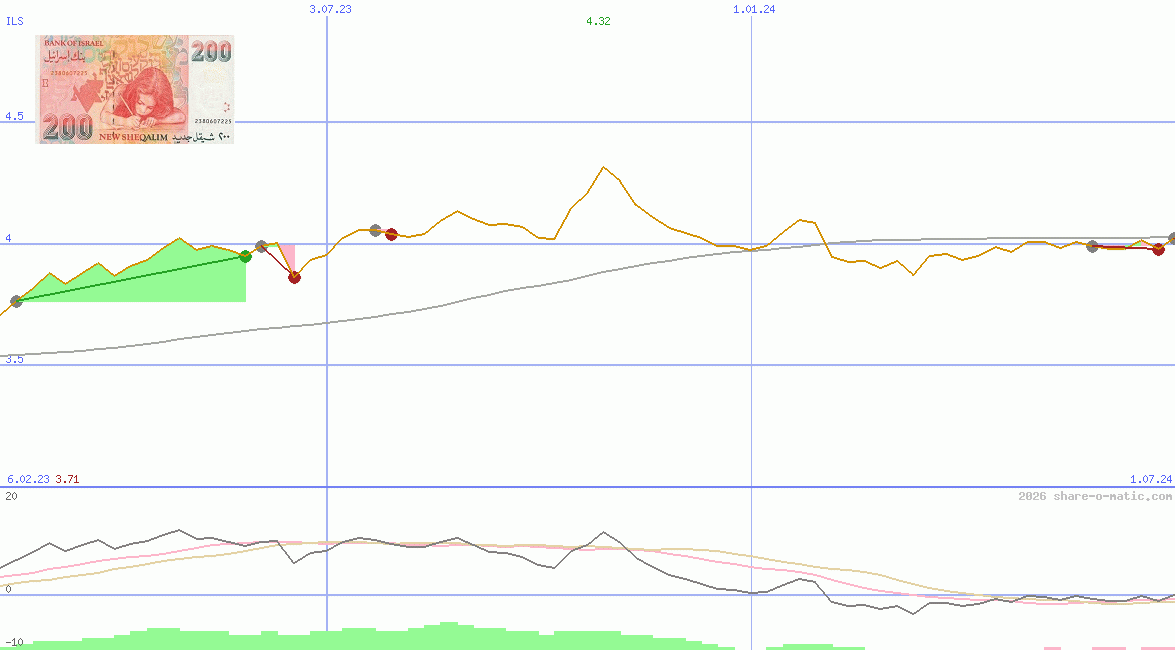The width and height of the screenshot is (1175, 650).
Task: Click the gray marker just left of pink area
Action: click(261, 246)
